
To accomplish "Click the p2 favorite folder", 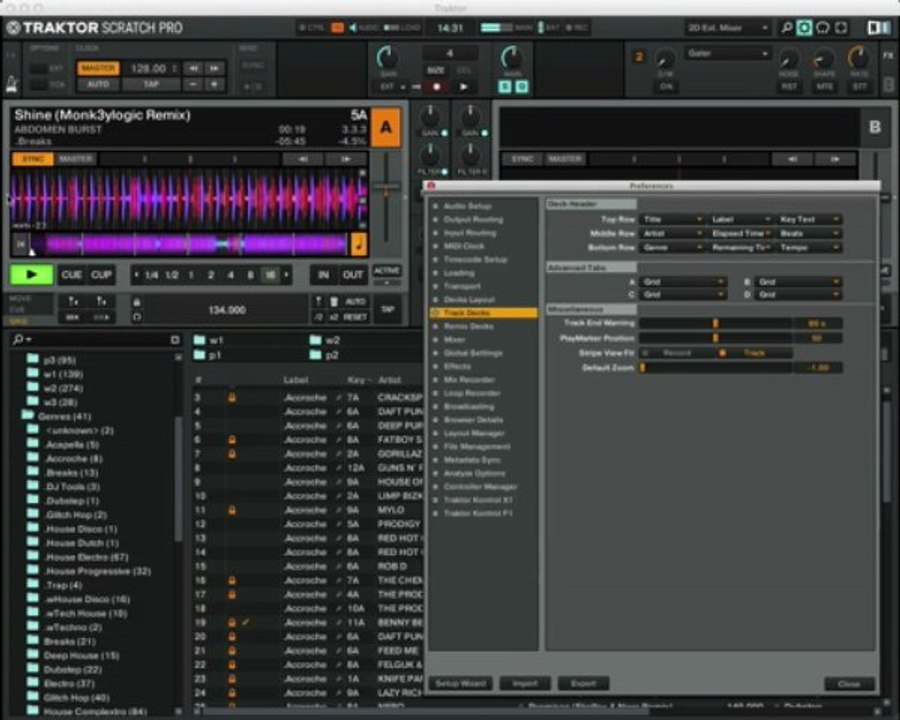I will pos(325,355).
